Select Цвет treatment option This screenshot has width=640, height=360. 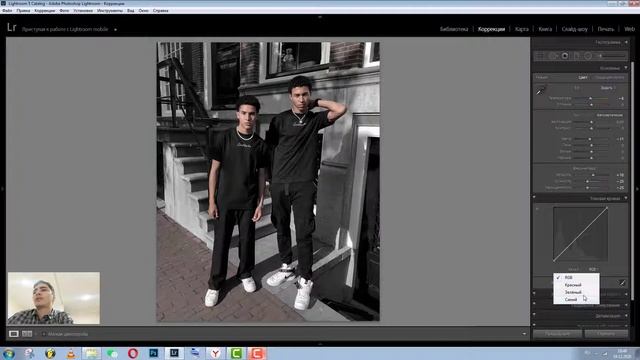click(x=583, y=77)
